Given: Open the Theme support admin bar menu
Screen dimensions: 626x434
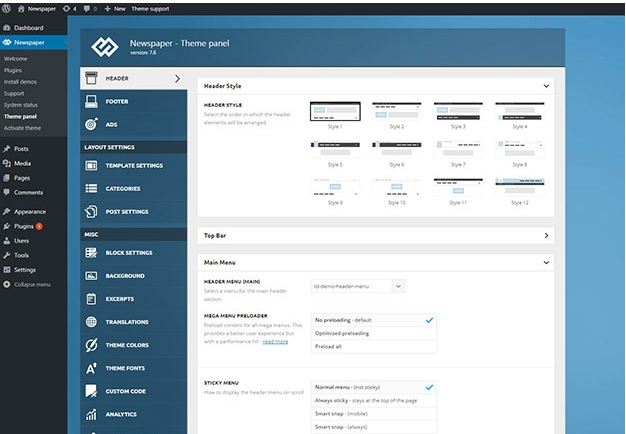Looking at the screenshot, I should [151, 8].
